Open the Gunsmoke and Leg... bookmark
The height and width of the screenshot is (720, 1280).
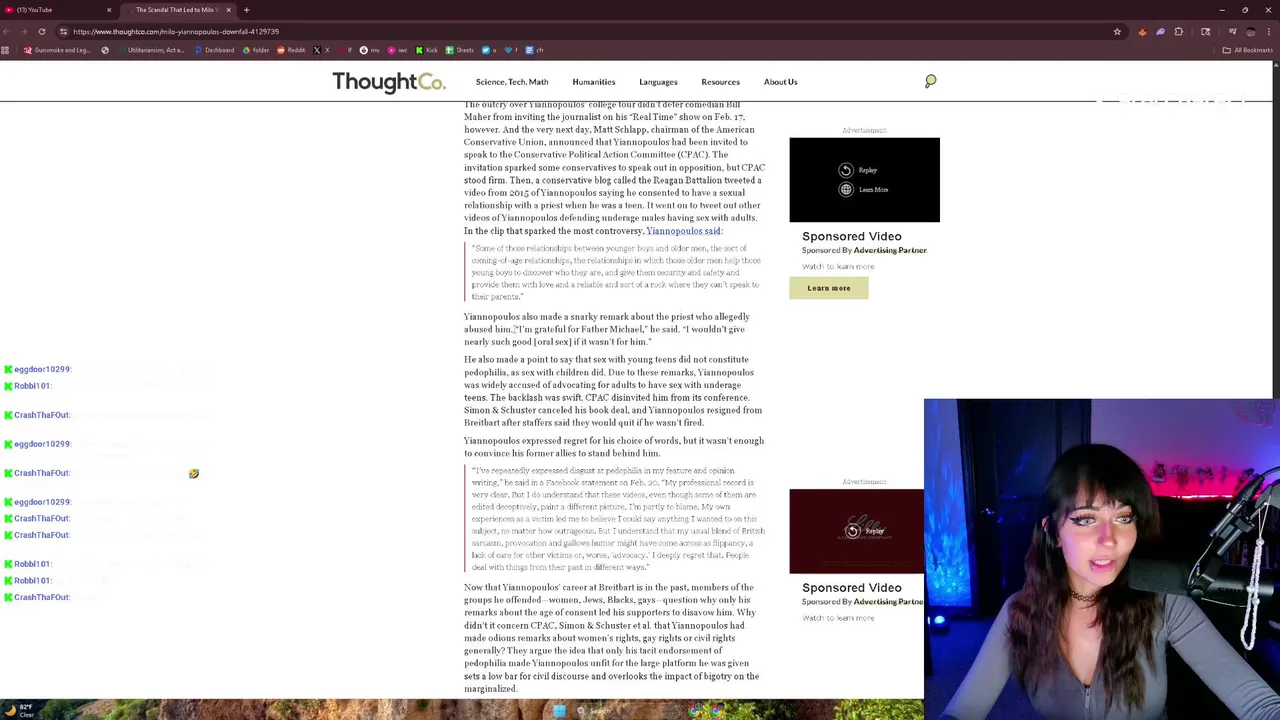pyautogui.click(x=57, y=50)
